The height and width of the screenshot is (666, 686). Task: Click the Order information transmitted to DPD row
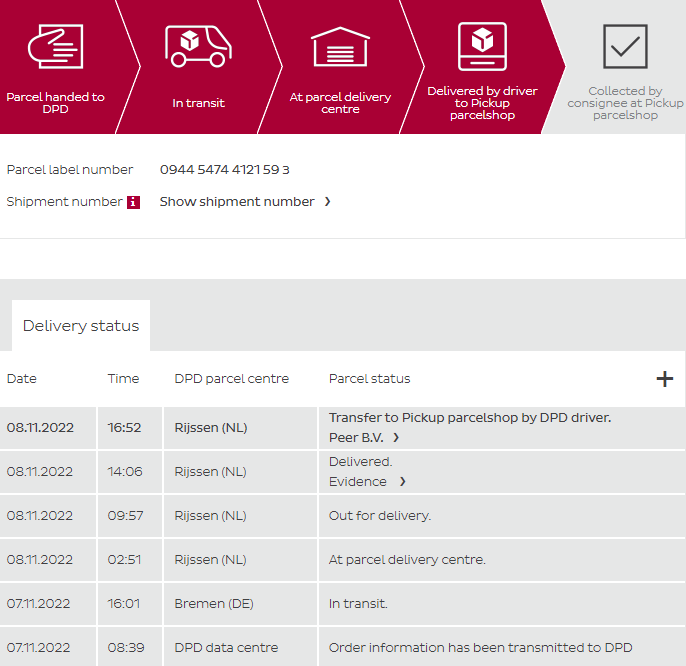coord(480,648)
